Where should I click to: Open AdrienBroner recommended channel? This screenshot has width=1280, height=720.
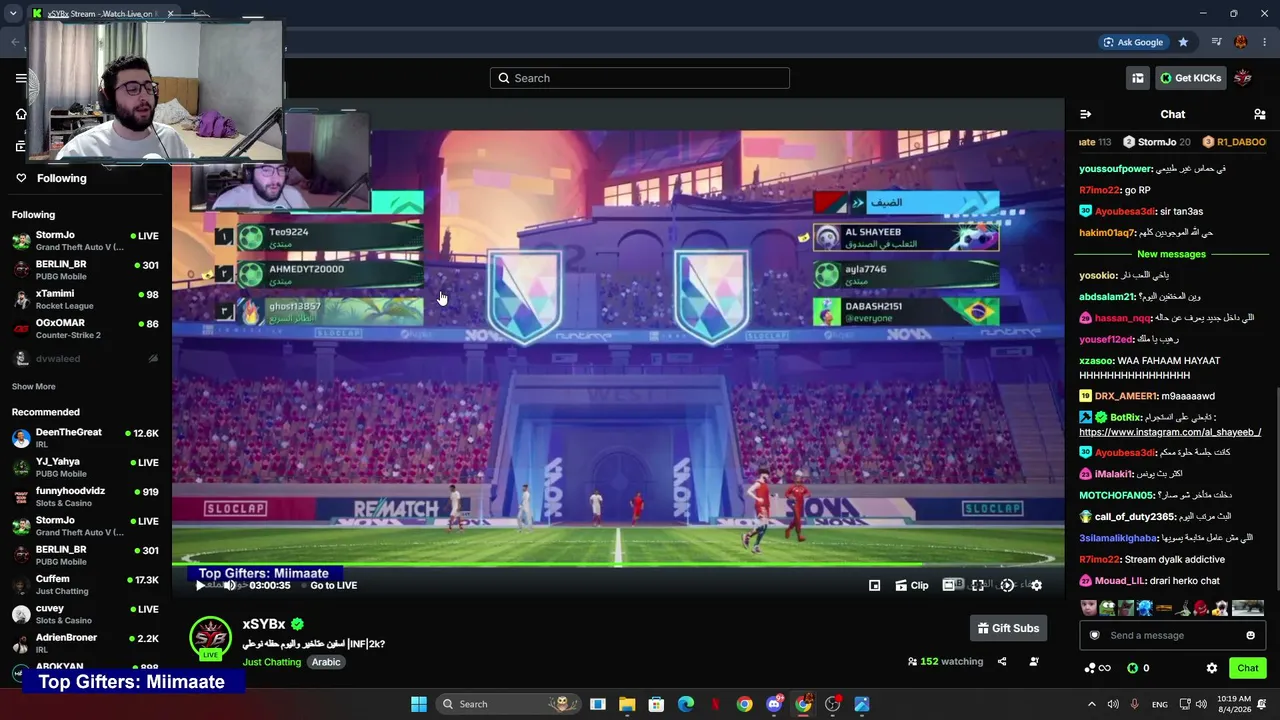click(x=85, y=643)
